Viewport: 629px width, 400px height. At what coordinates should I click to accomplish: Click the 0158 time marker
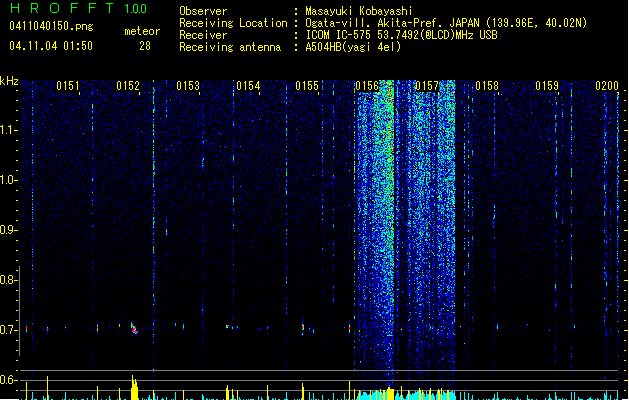[487, 86]
